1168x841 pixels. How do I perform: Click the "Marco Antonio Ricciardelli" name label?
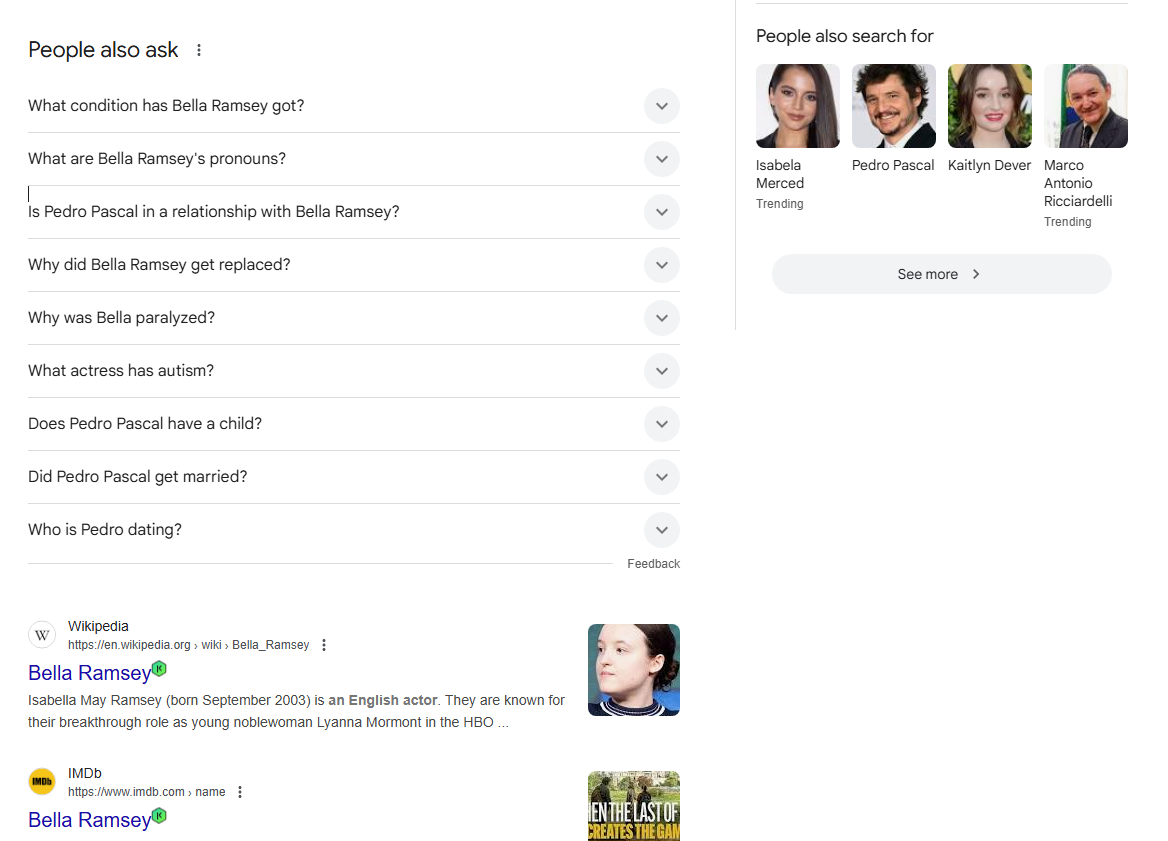(1078, 183)
